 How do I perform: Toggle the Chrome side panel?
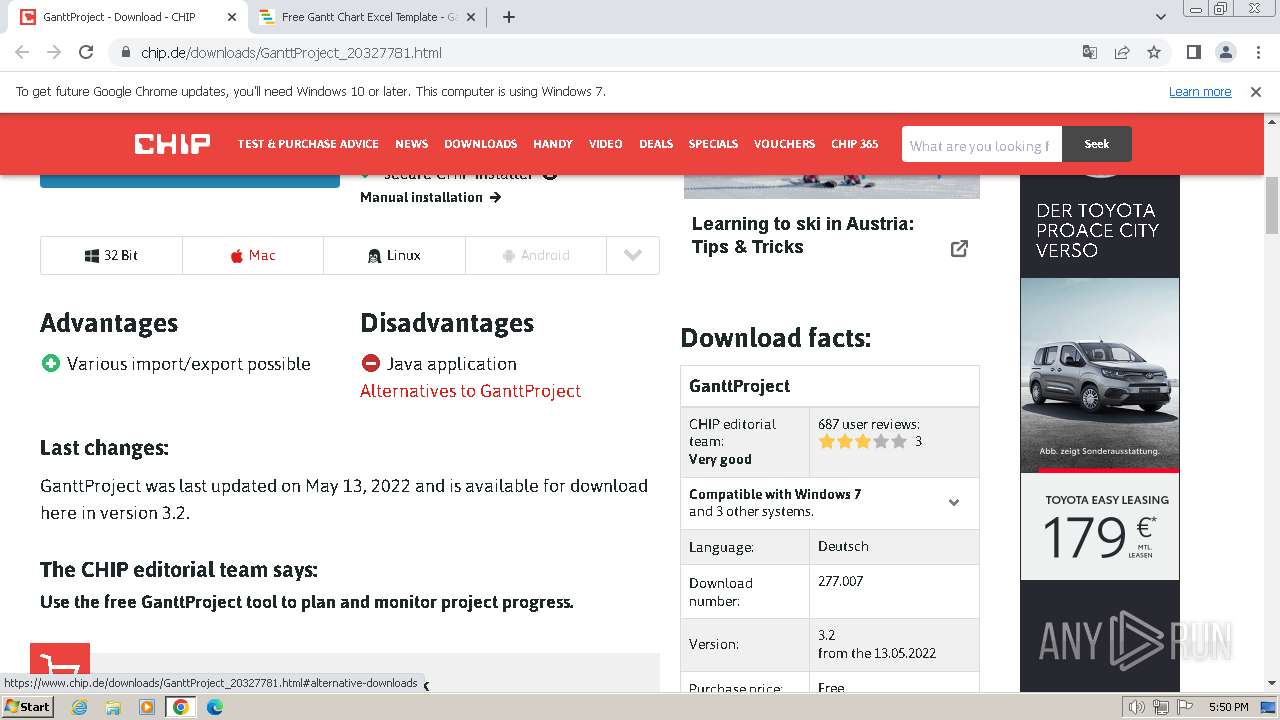pyautogui.click(x=1193, y=52)
